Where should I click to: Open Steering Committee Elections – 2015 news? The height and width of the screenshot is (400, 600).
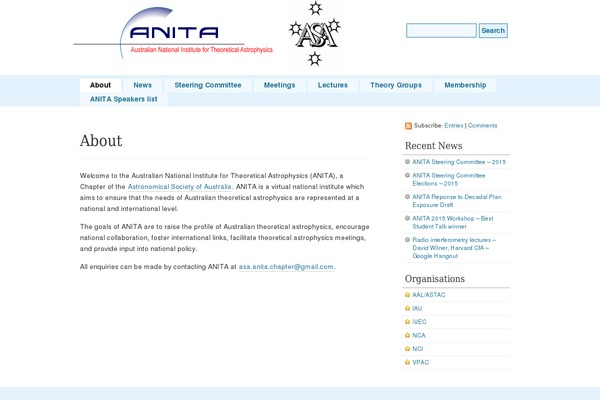448,180
